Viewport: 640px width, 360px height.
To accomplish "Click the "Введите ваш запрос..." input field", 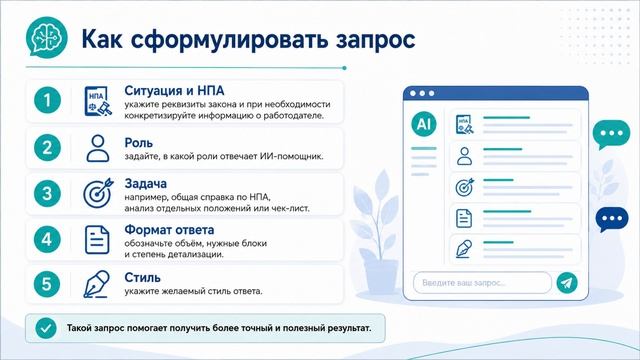I will click(482, 282).
